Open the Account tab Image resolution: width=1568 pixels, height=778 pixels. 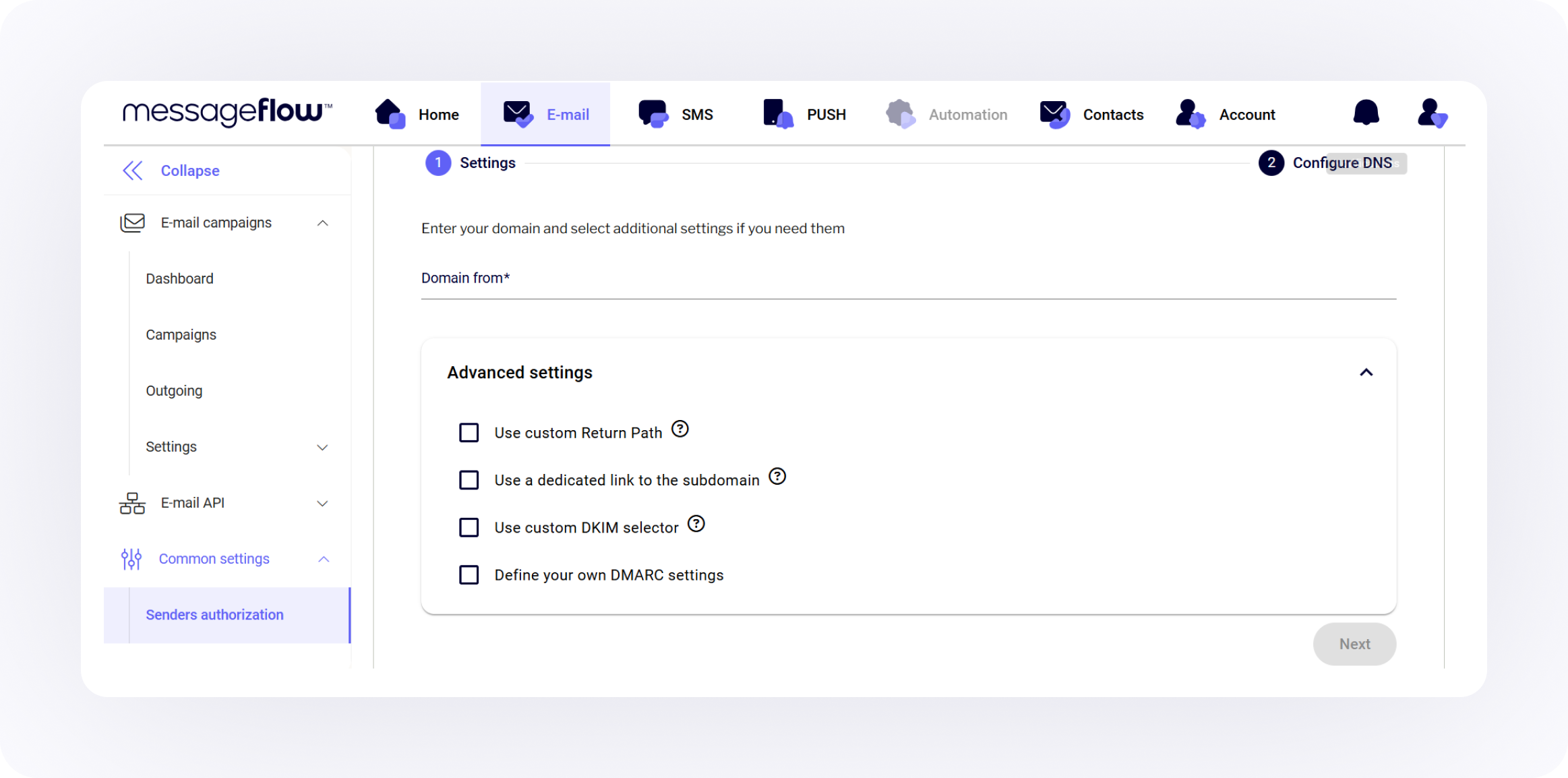[x=1226, y=114]
